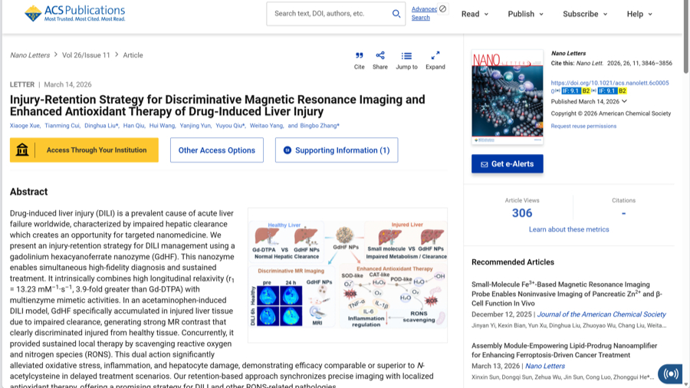Expand the article view
This screenshot has width=690, height=388.
[435, 60]
